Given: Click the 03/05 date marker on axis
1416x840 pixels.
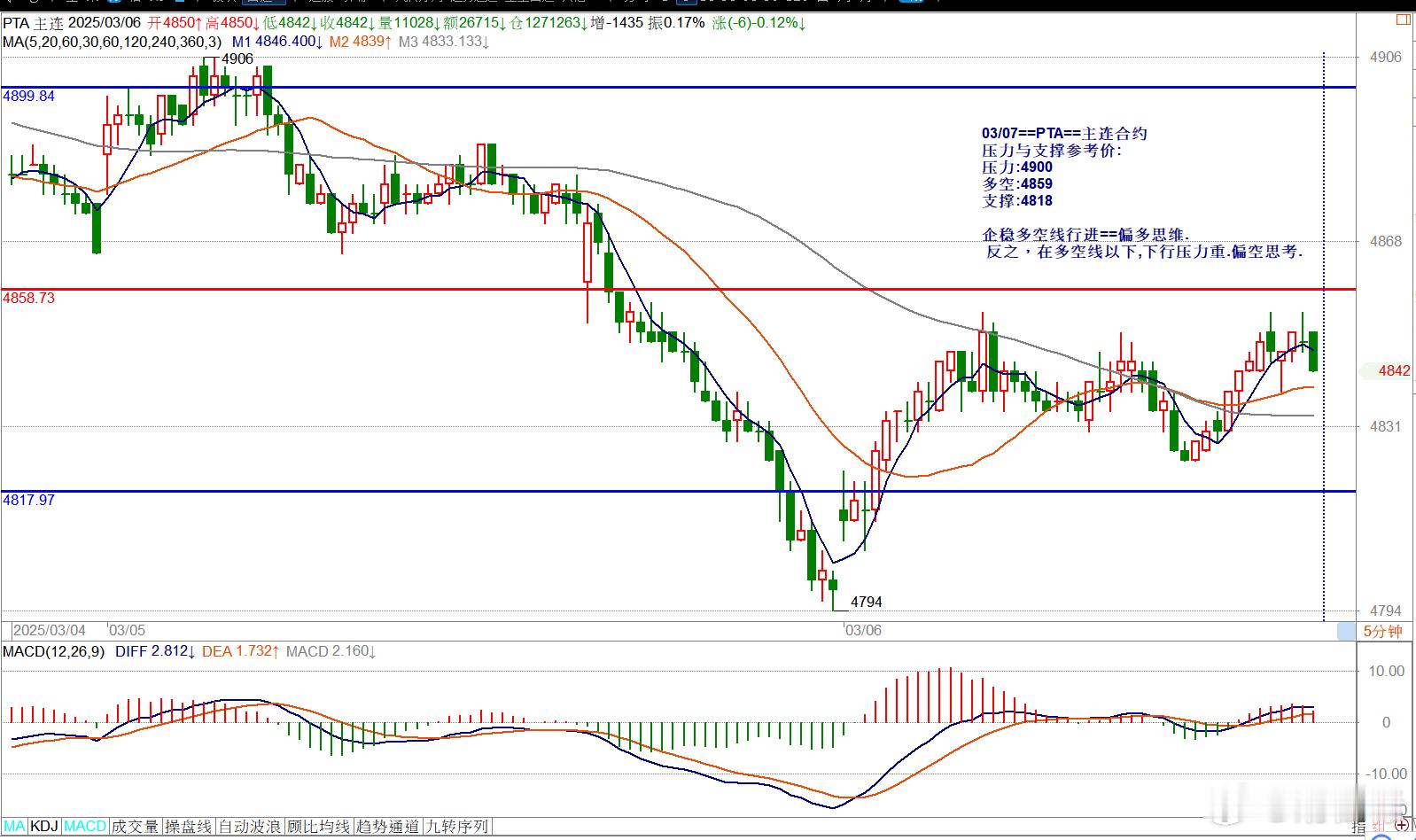Looking at the screenshot, I should 127,630.
